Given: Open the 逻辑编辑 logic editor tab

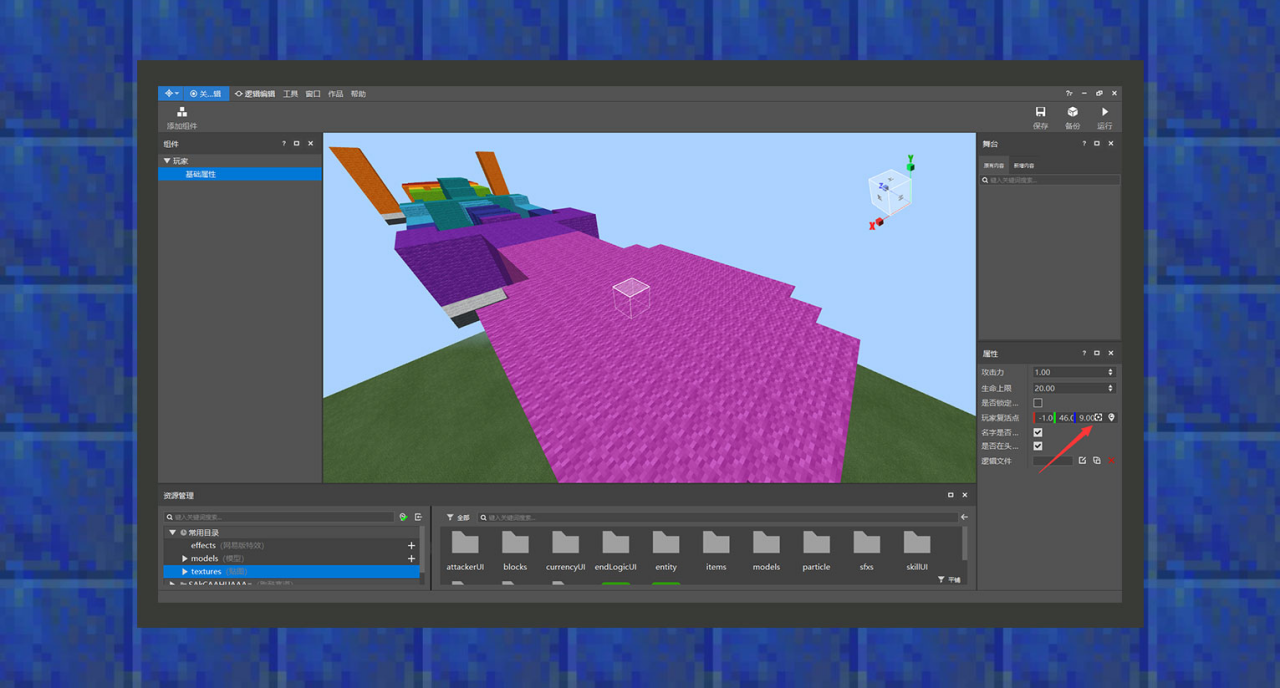Looking at the screenshot, I should click(255, 94).
